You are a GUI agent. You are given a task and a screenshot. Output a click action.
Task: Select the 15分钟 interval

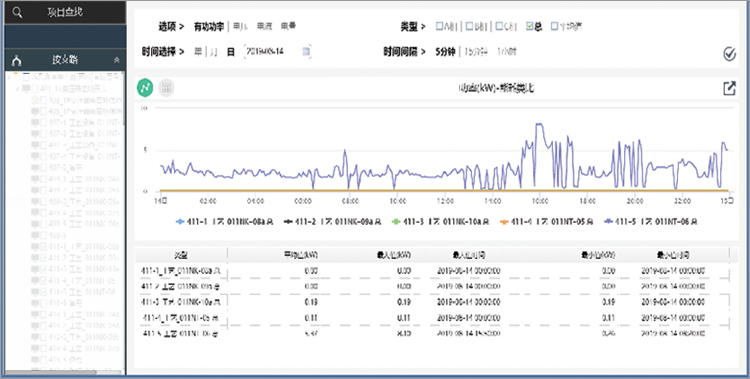pos(476,51)
